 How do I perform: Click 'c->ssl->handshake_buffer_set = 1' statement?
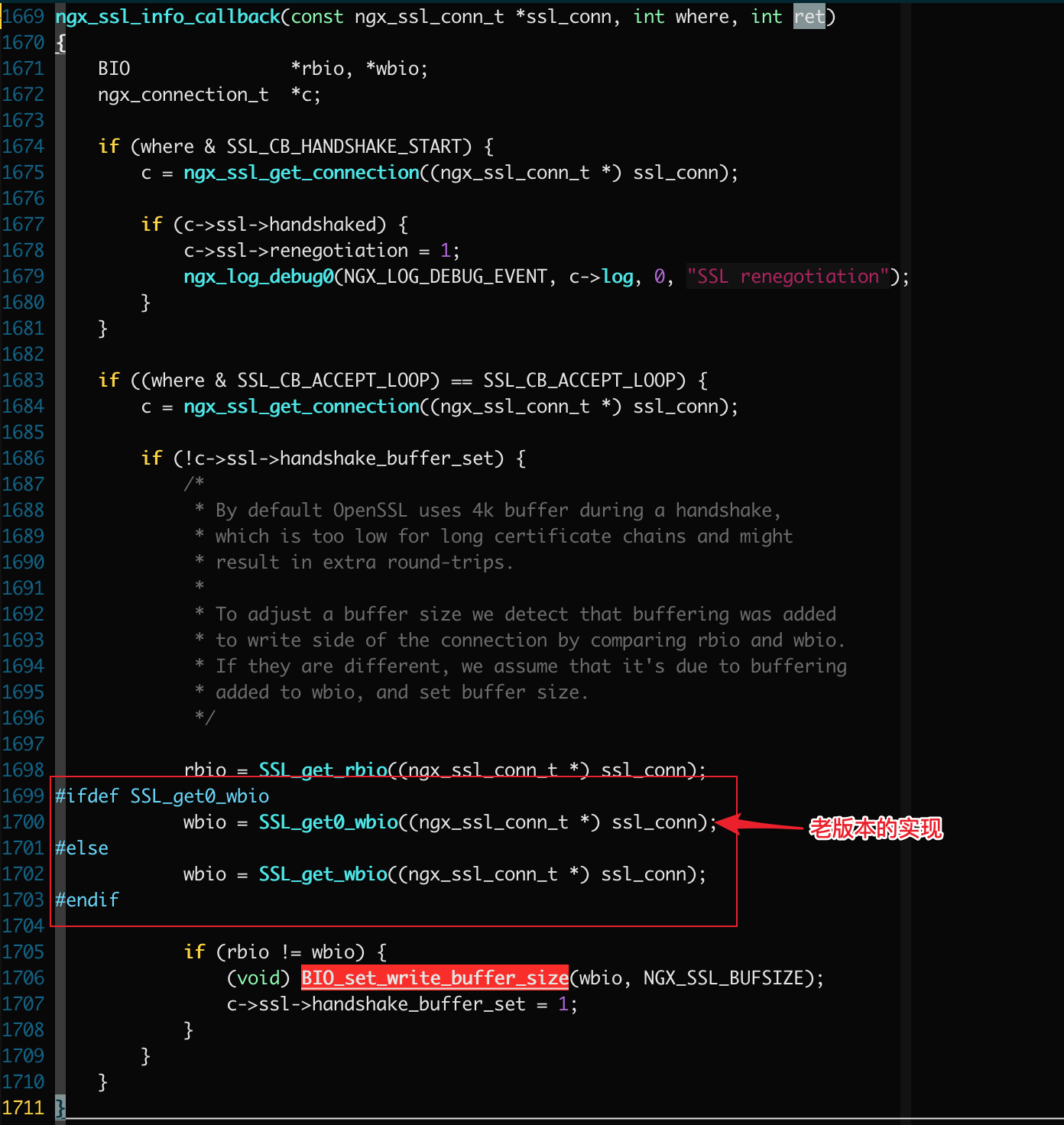tap(397, 1004)
